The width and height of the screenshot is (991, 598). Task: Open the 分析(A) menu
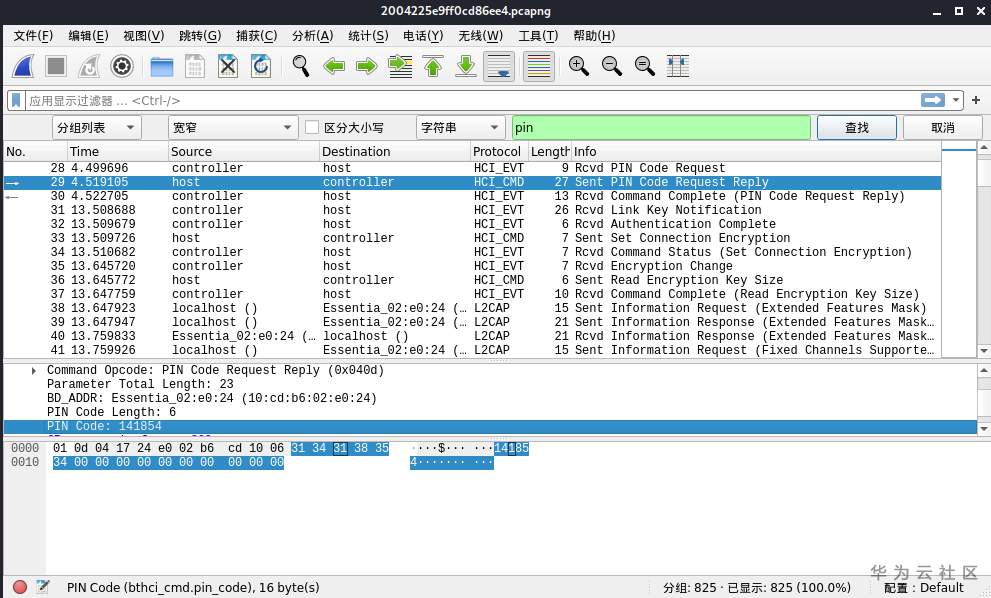(x=312, y=36)
